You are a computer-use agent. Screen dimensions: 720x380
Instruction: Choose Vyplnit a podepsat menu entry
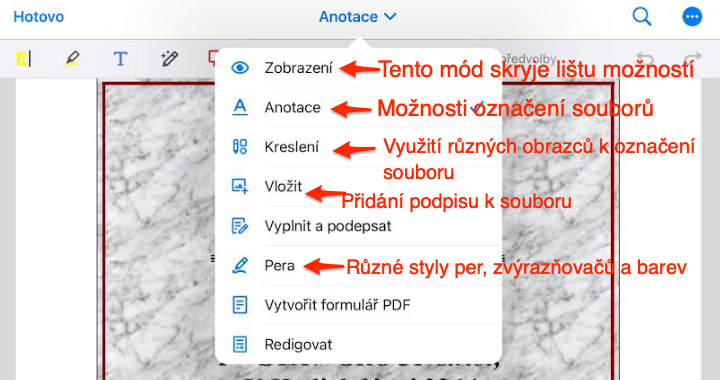358,226
